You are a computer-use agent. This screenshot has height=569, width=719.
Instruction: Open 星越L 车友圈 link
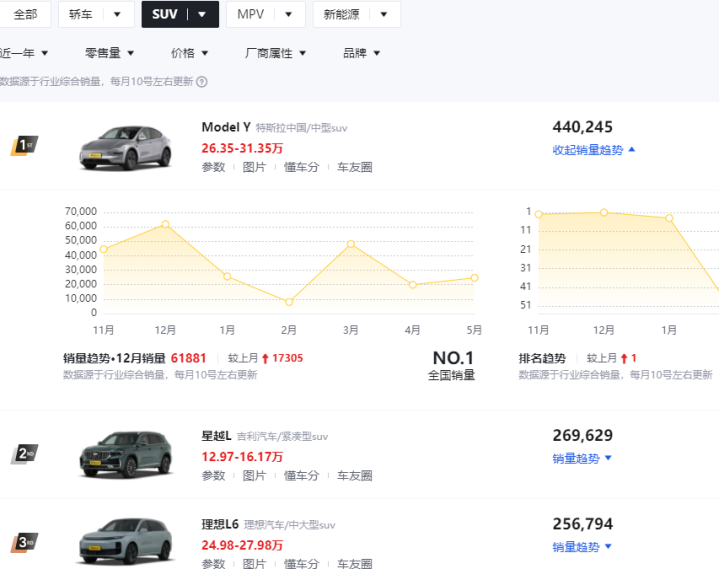click(x=354, y=476)
